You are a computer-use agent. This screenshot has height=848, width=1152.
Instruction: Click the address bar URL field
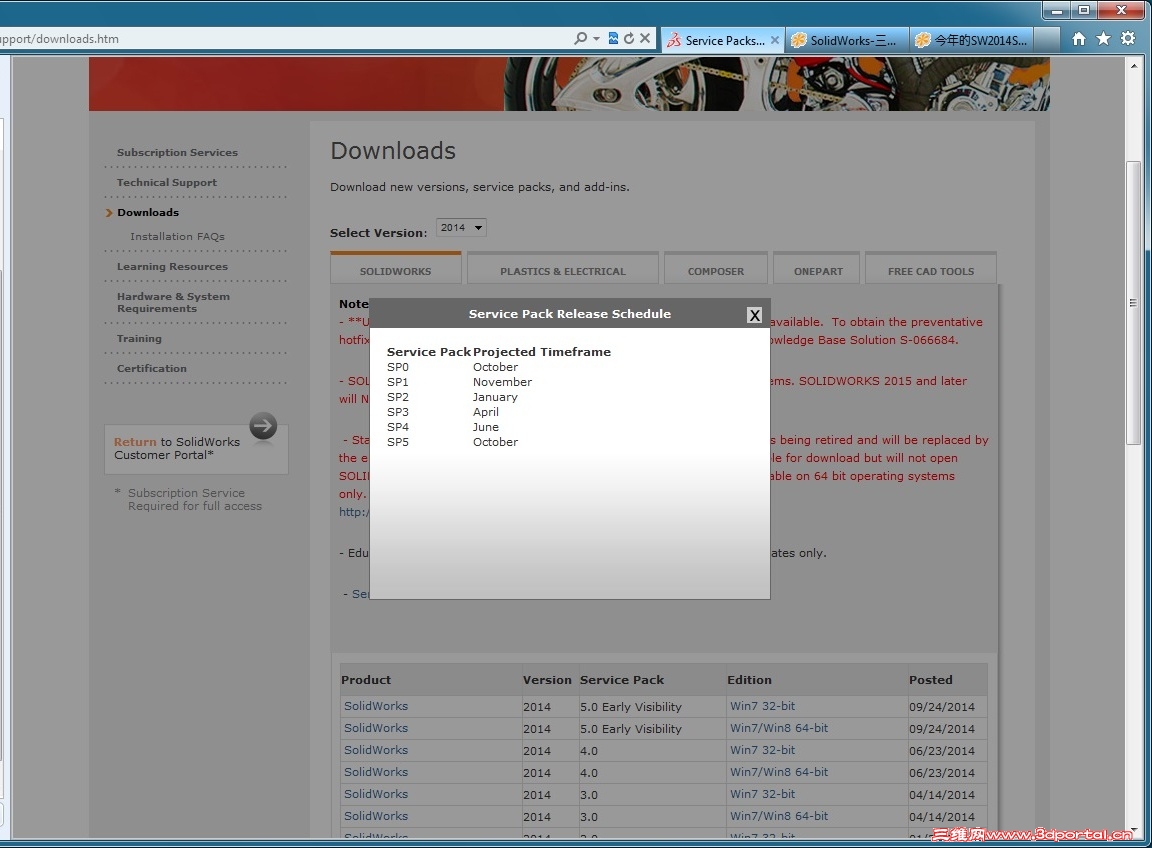coord(283,39)
